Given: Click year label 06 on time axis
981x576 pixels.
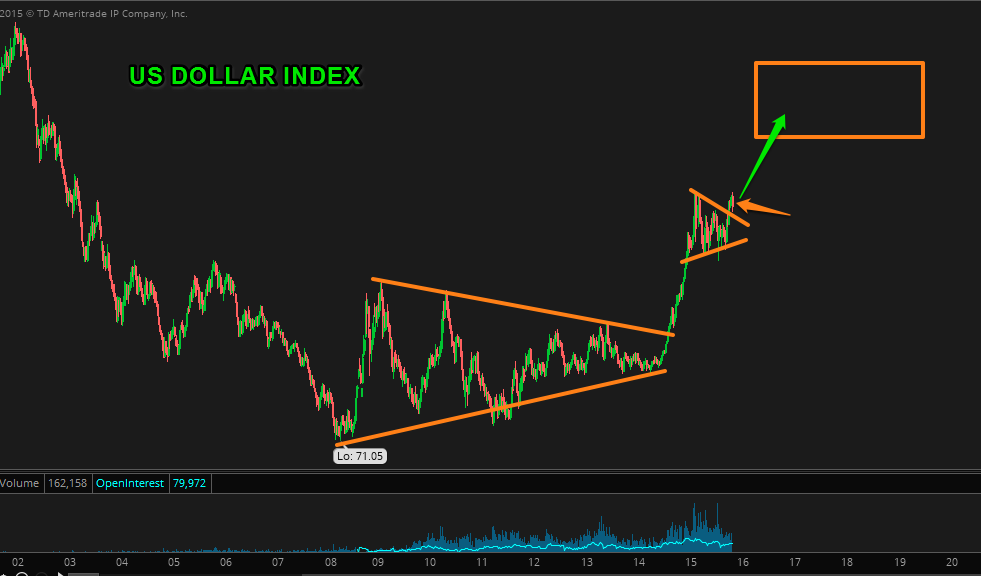Looking at the screenshot, I should click(x=226, y=562).
